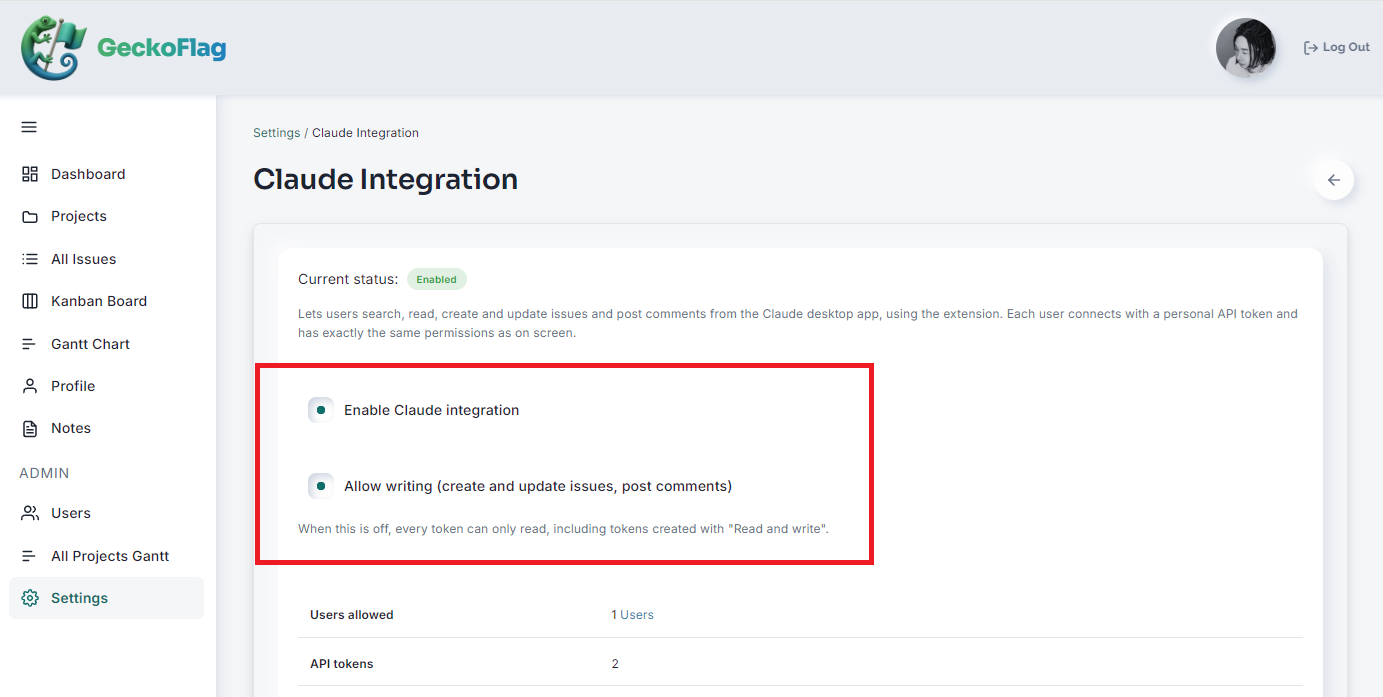Collapse sidebar with hamburger menu icon
This screenshot has height=697, width=1383.
click(29, 127)
